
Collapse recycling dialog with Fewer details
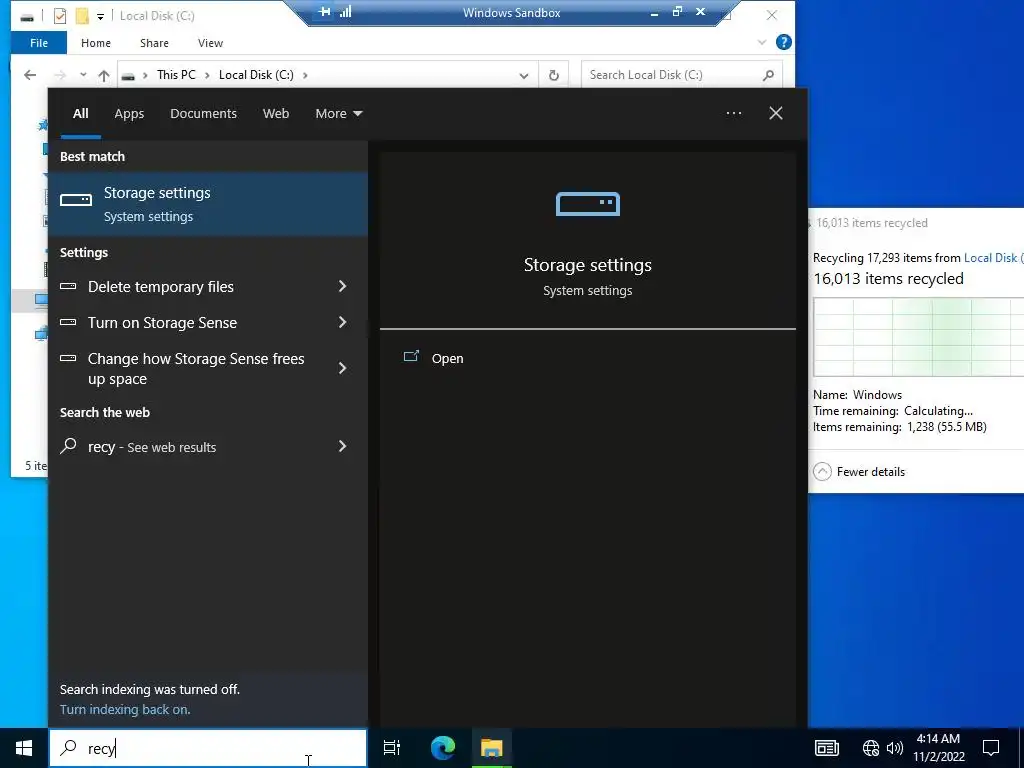click(859, 472)
